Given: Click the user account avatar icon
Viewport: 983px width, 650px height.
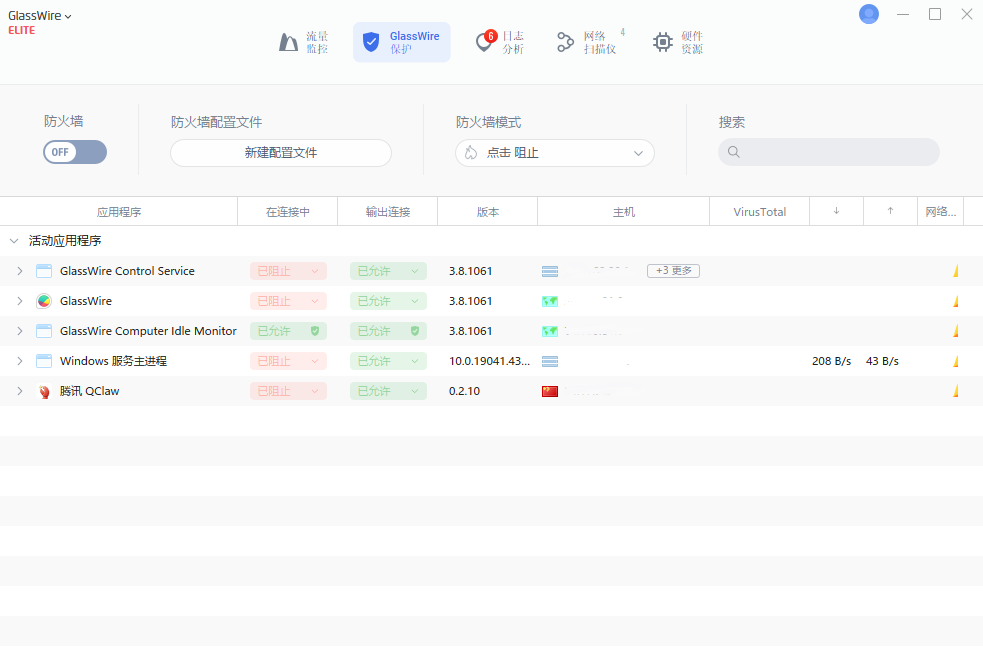Looking at the screenshot, I should (868, 14).
